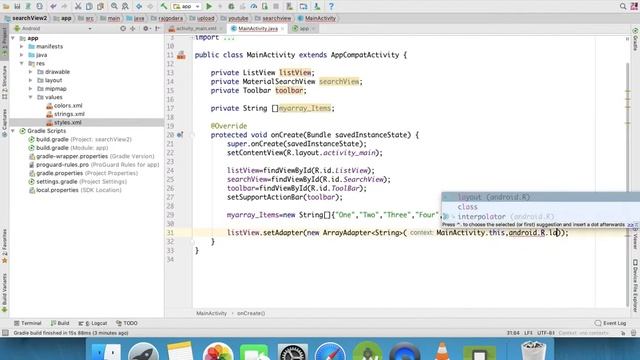Switch to activity_main.xml editor tab
This screenshot has width=640, height=360.
pos(195,29)
